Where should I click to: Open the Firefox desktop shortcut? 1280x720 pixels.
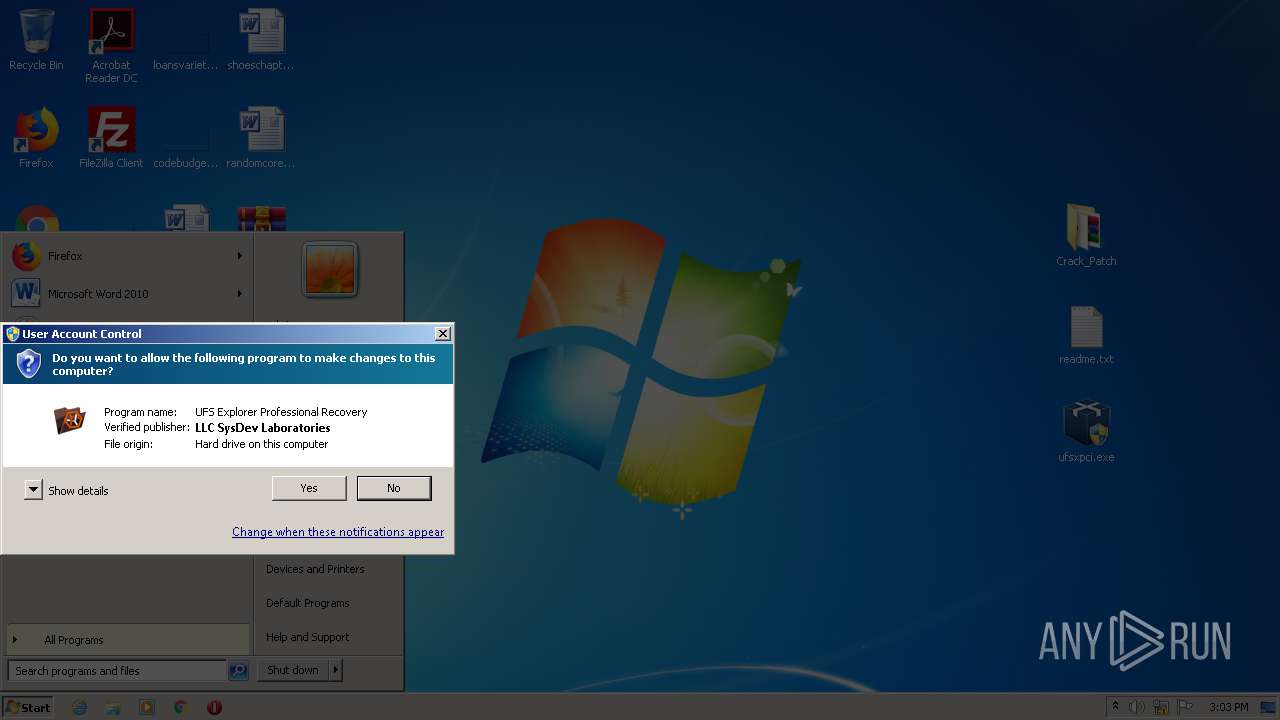(x=36, y=138)
